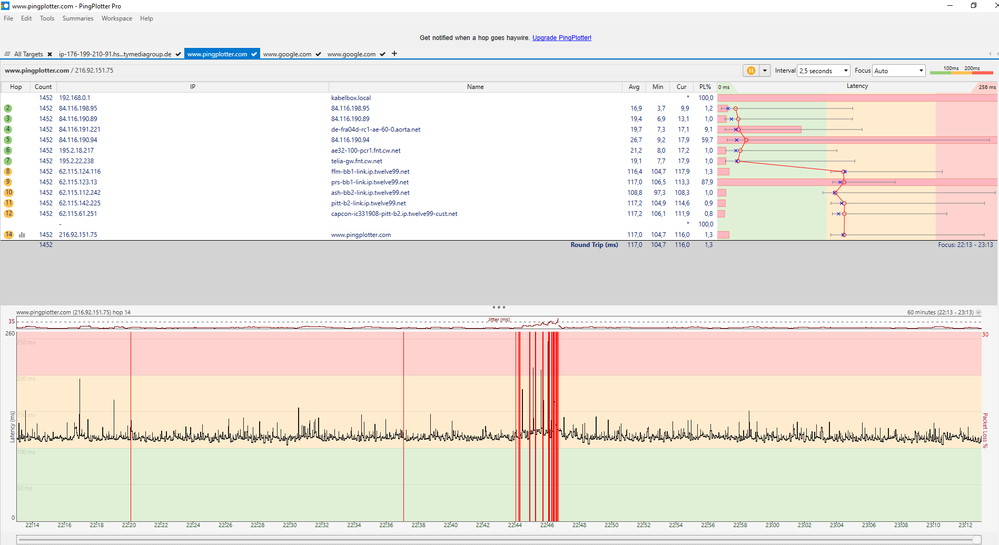Select hop 11 orange circle icon
The image size is (999, 545).
(8, 203)
